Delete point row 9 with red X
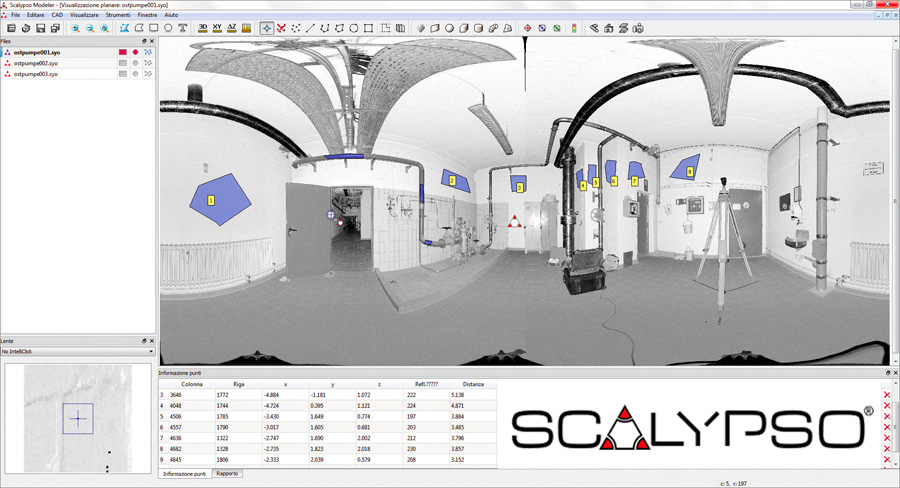900x488 pixels. (x=887, y=460)
